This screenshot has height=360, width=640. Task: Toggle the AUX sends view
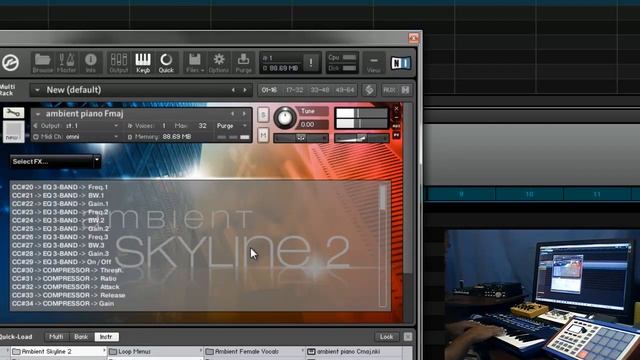click(389, 90)
